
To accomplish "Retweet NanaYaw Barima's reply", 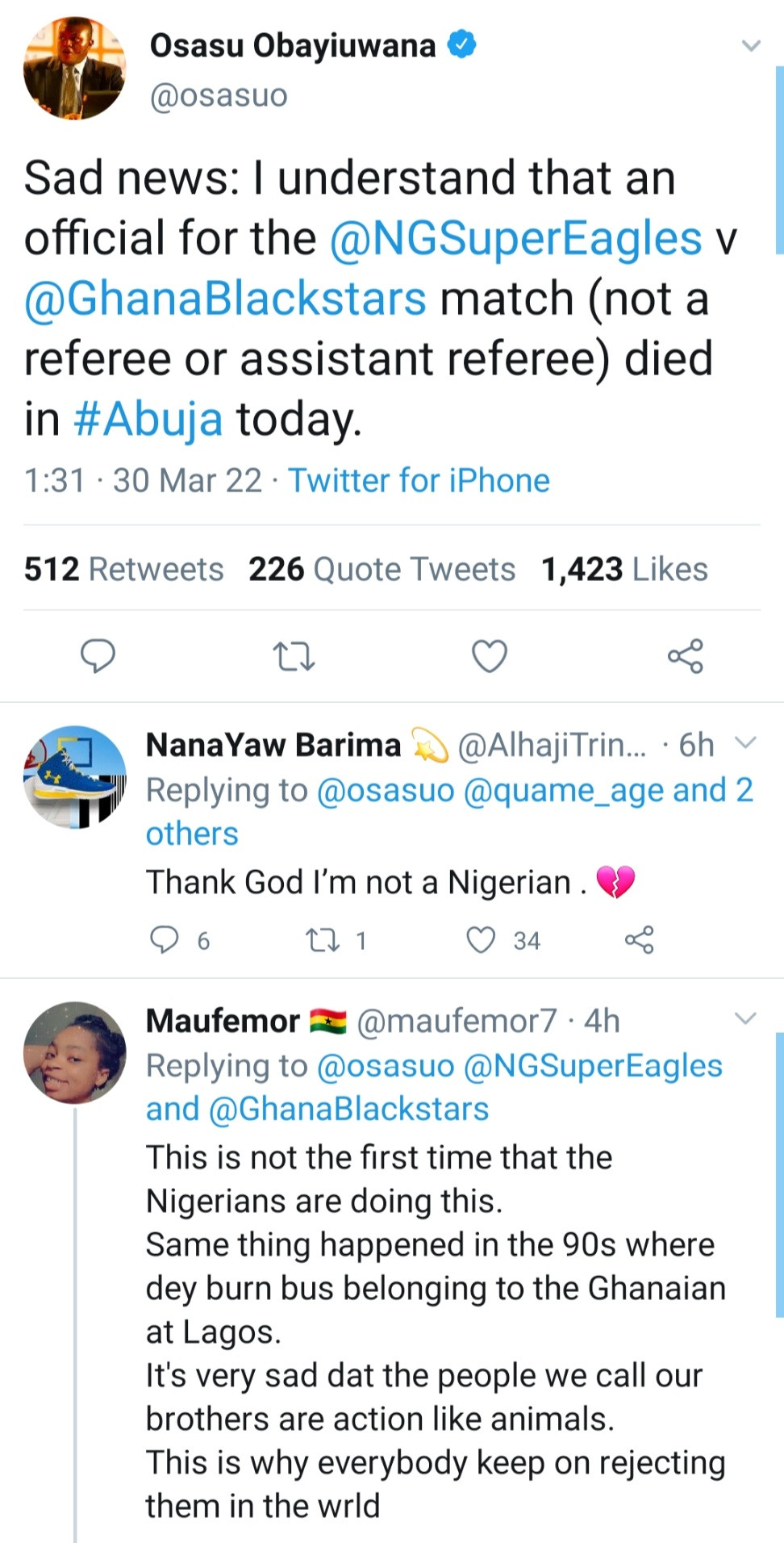I will [323, 940].
